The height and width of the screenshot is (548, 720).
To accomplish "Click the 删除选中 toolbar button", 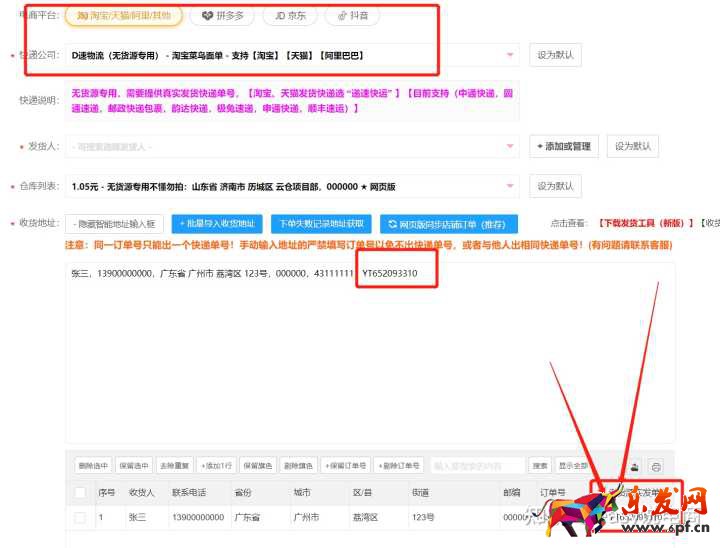I will tap(93, 466).
